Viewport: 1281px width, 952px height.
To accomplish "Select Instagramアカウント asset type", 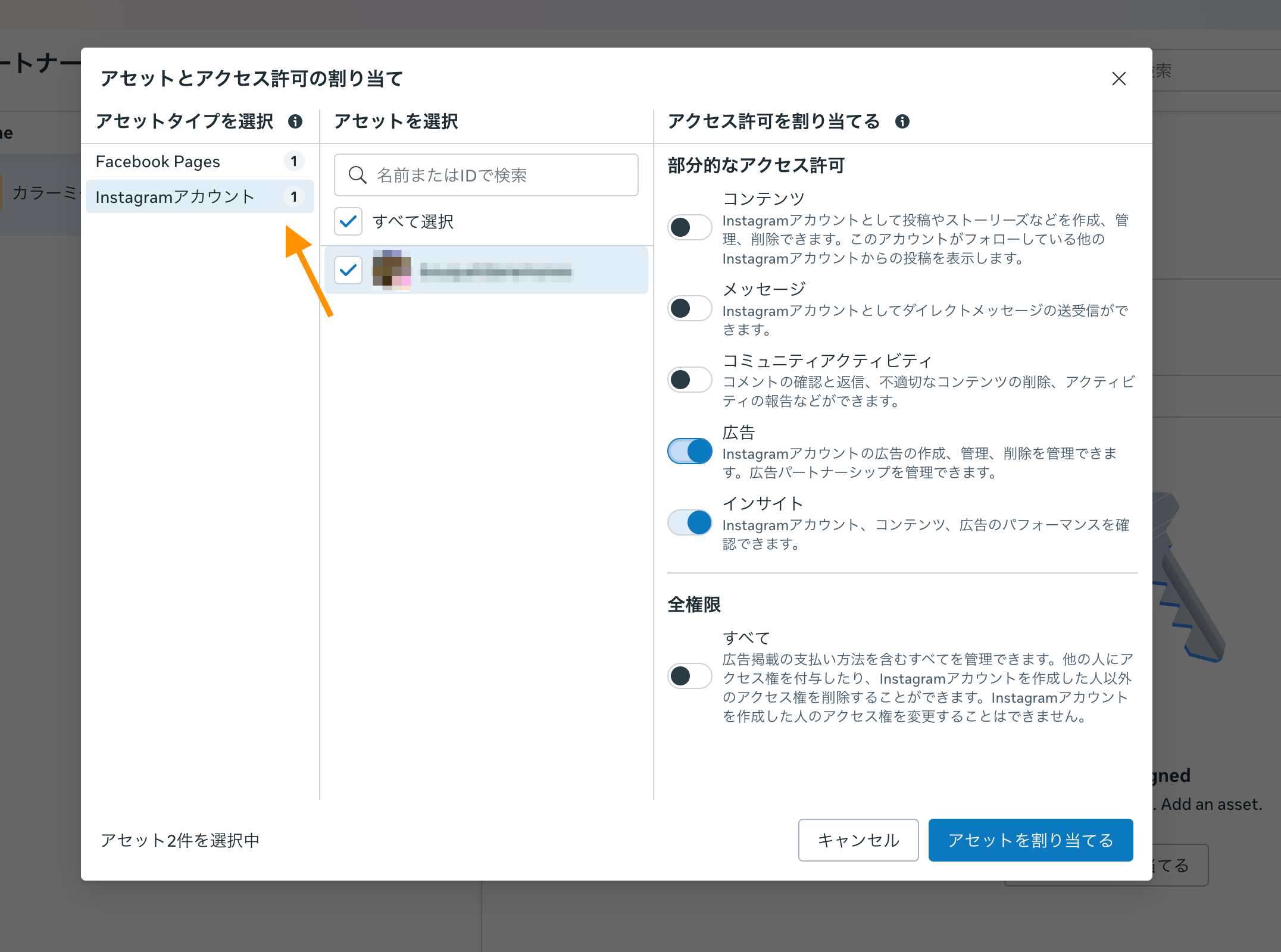I will (x=175, y=197).
